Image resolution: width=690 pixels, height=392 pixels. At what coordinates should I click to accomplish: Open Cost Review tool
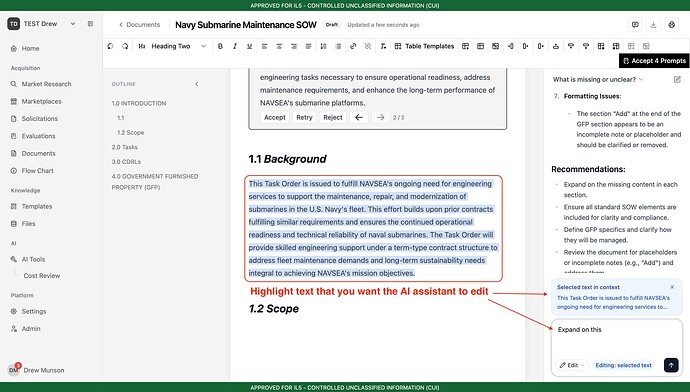(x=42, y=276)
